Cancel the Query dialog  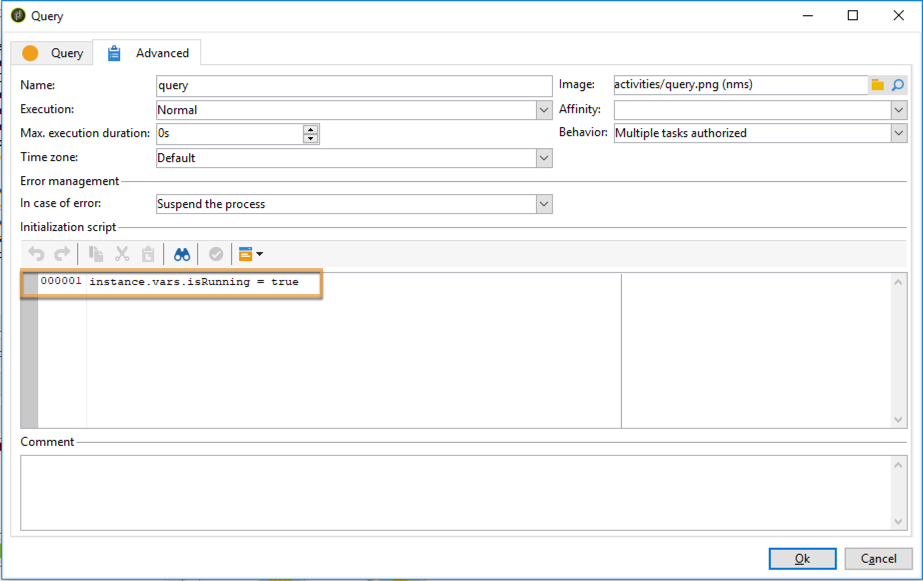pos(878,559)
